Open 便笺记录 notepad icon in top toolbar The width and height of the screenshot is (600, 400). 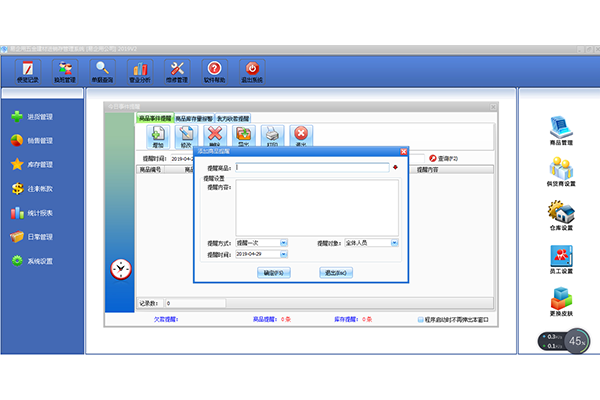pos(28,72)
